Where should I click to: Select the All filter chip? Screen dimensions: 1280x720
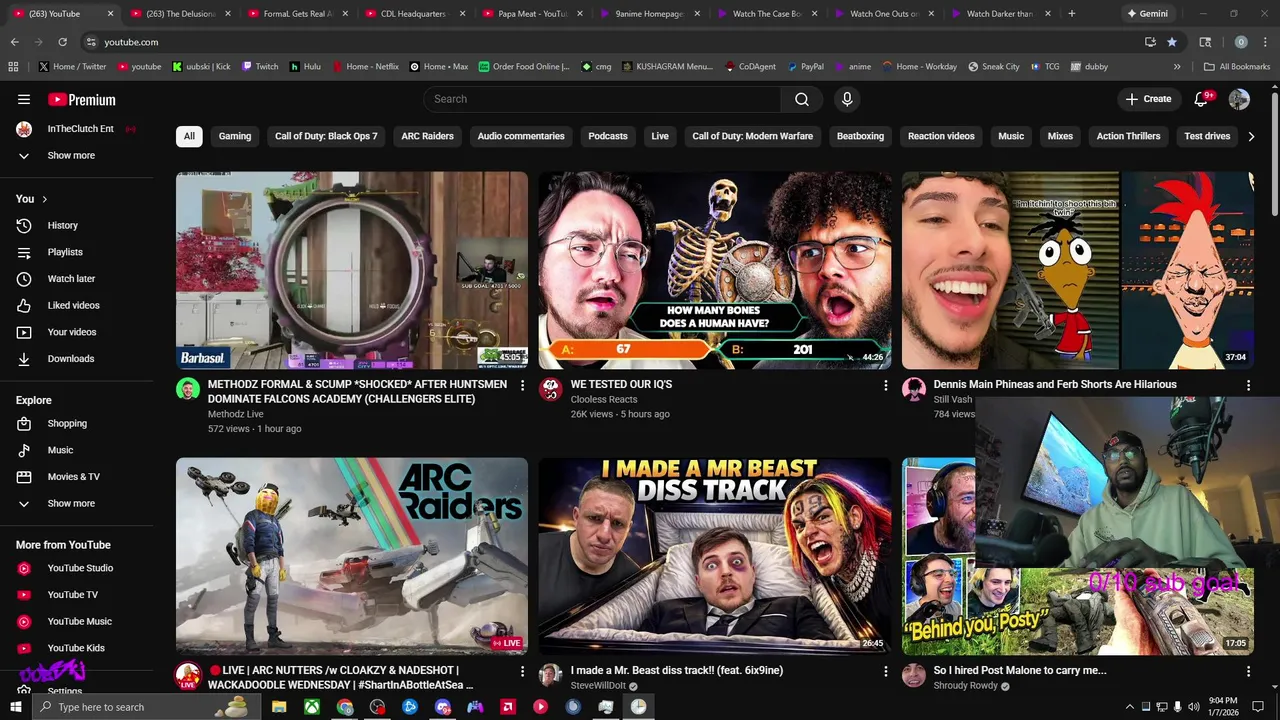[x=189, y=136]
